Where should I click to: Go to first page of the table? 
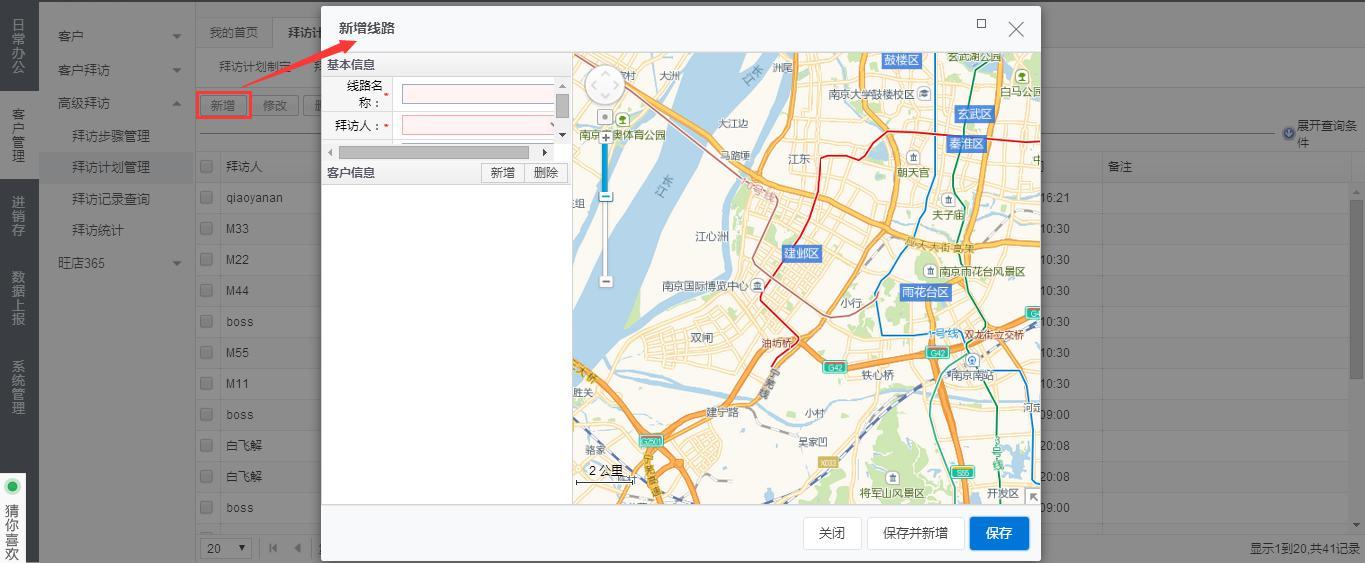point(273,548)
